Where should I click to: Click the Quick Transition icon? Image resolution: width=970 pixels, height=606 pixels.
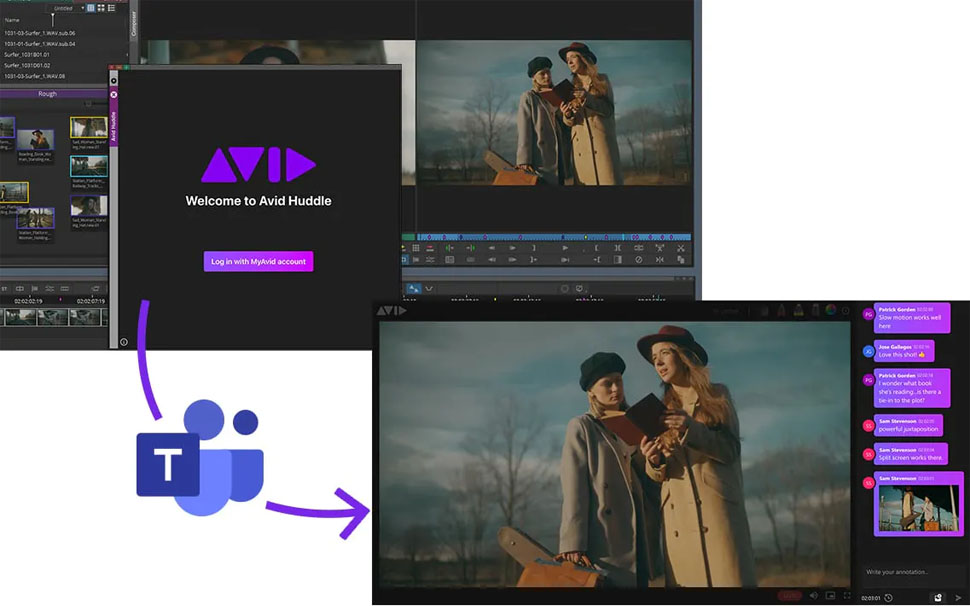(617, 260)
